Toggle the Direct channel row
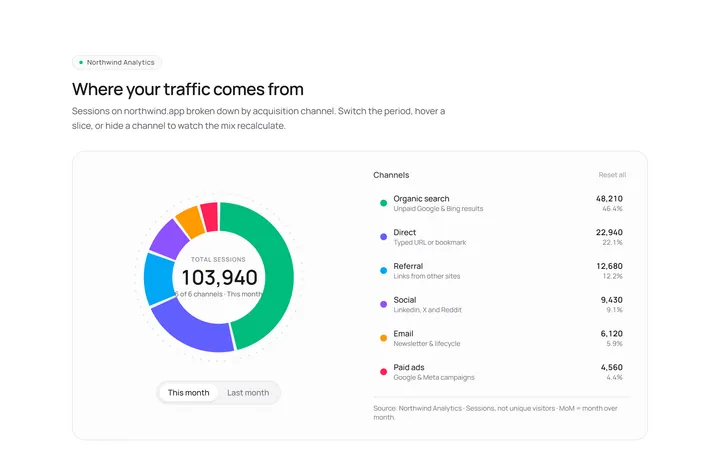This screenshot has height=450, width=720. pyautogui.click(x=501, y=237)
